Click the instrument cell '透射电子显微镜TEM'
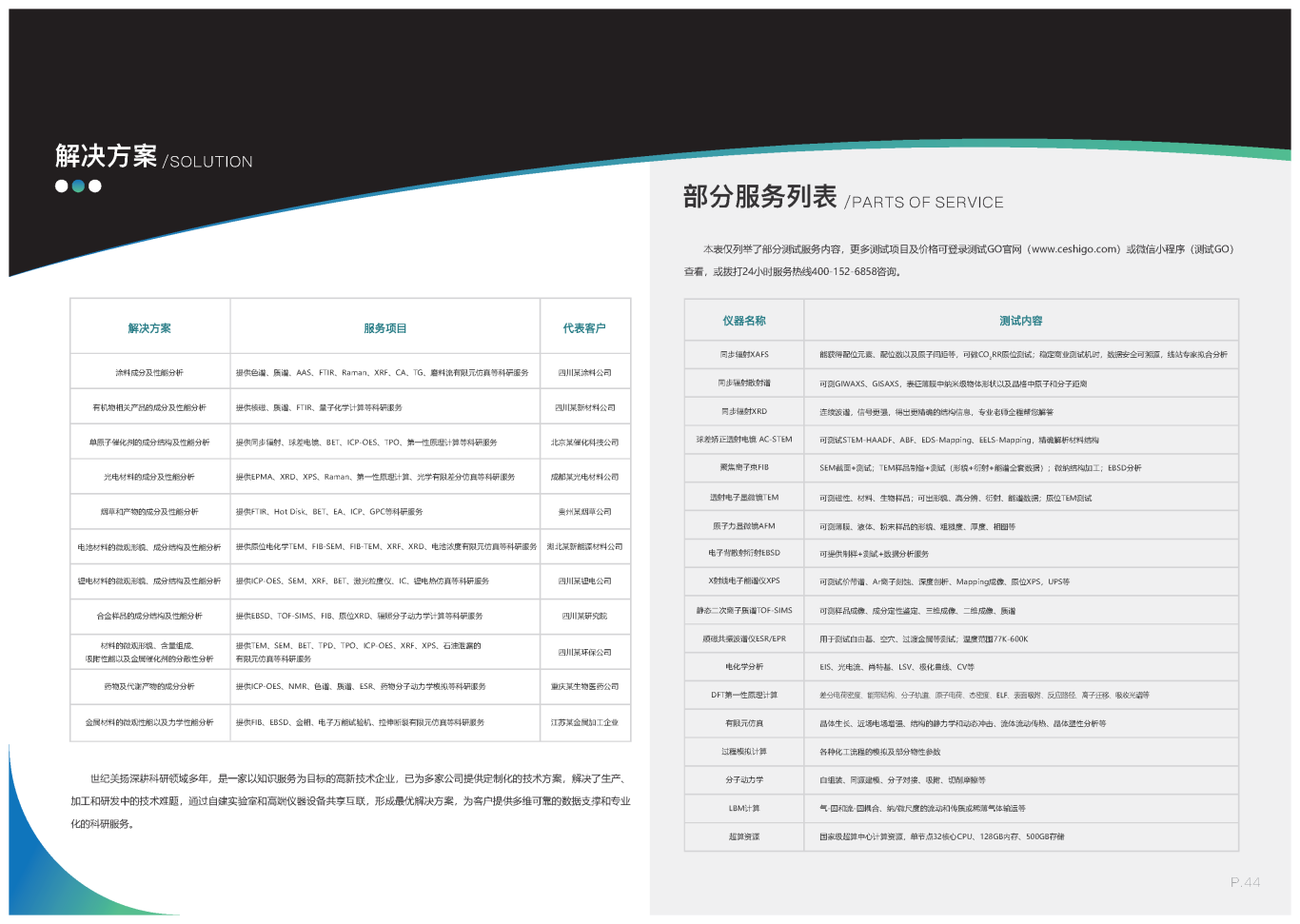 tap(744, 497)
